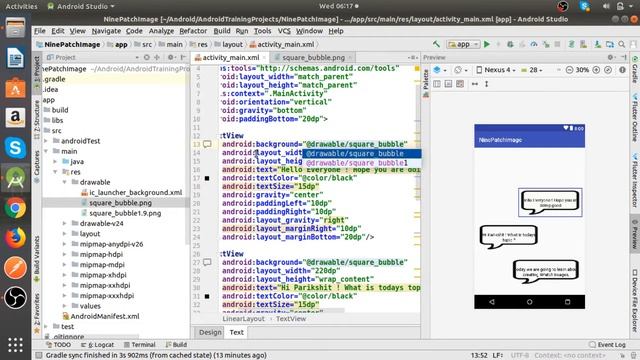Open Preview panel gear settings

tap(611, 58)
